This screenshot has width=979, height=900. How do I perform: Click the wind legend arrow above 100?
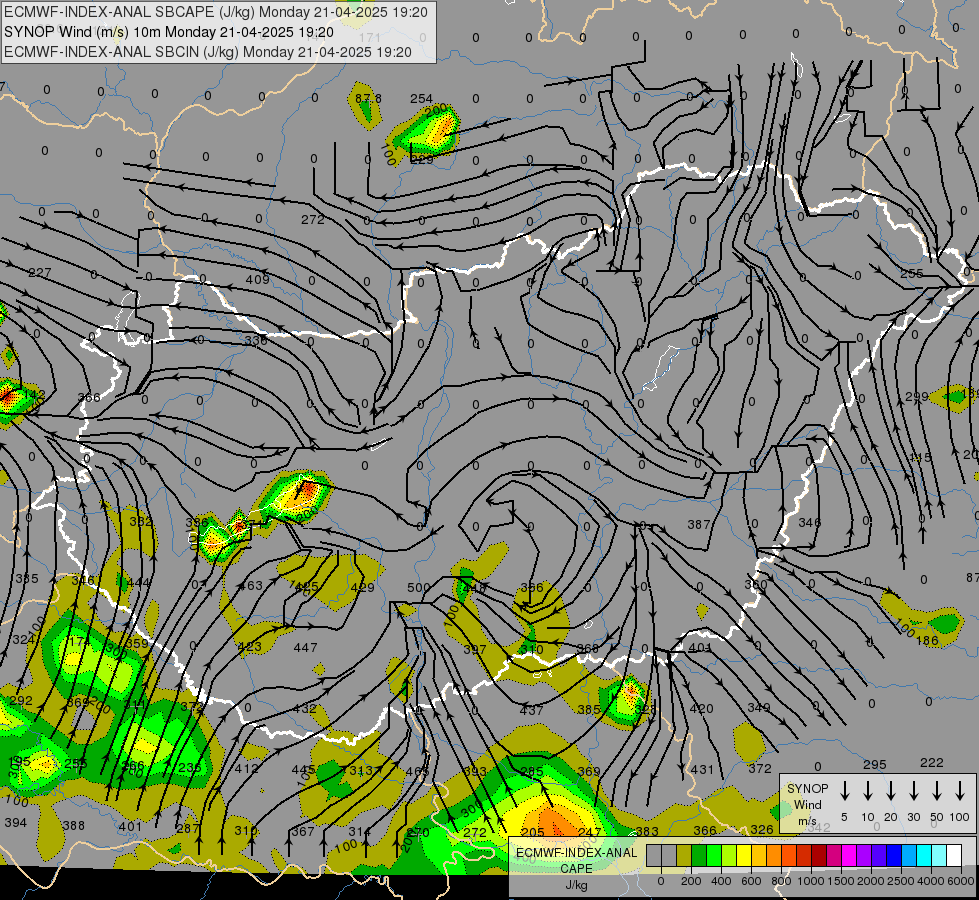coord(960,791)
